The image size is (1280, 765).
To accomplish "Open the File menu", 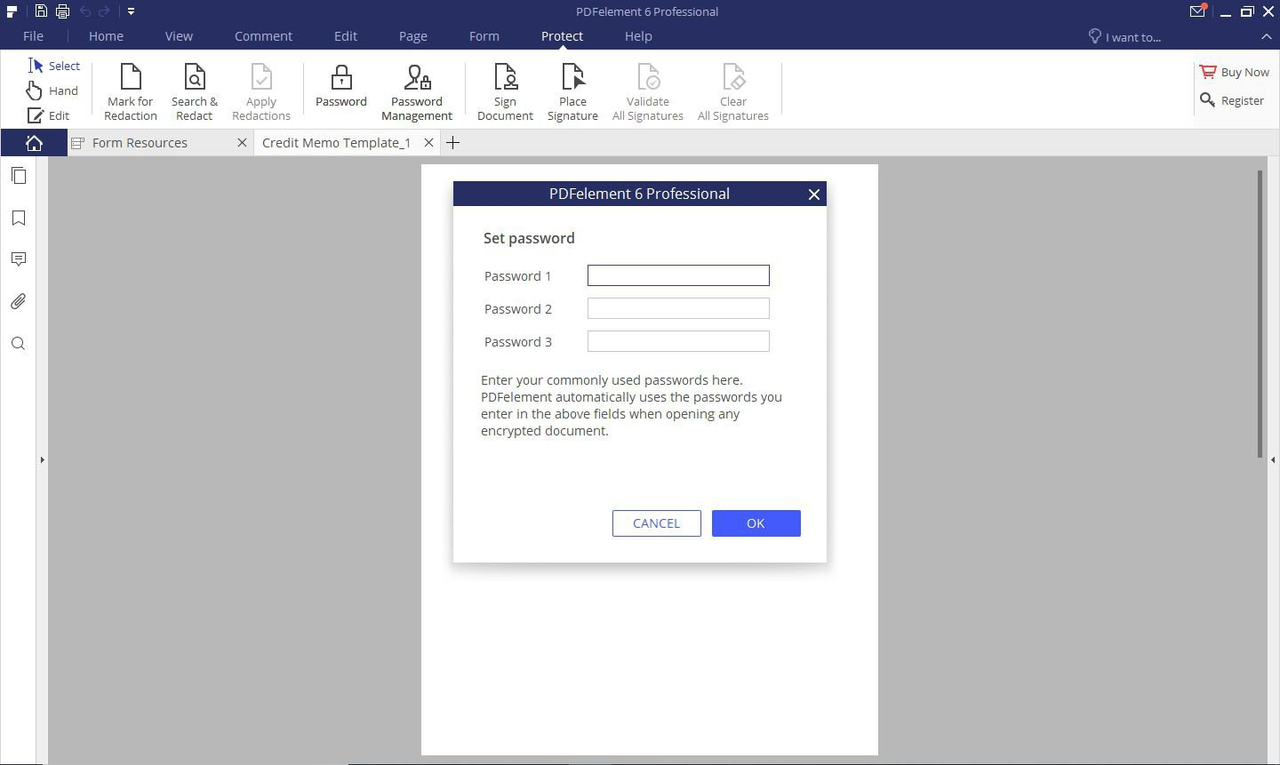I will (33, 36).
